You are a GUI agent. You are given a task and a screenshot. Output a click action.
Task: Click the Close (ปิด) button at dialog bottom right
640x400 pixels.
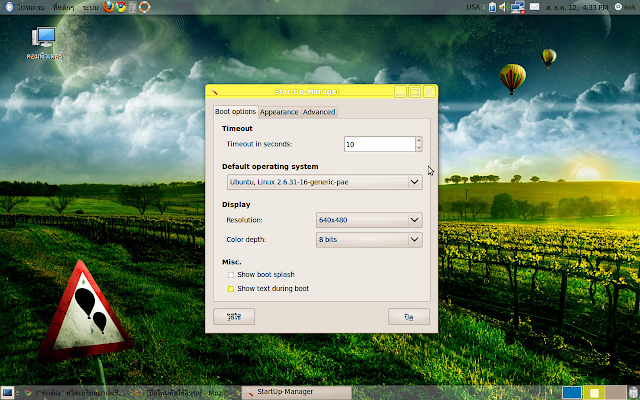(x=409, y=317)
